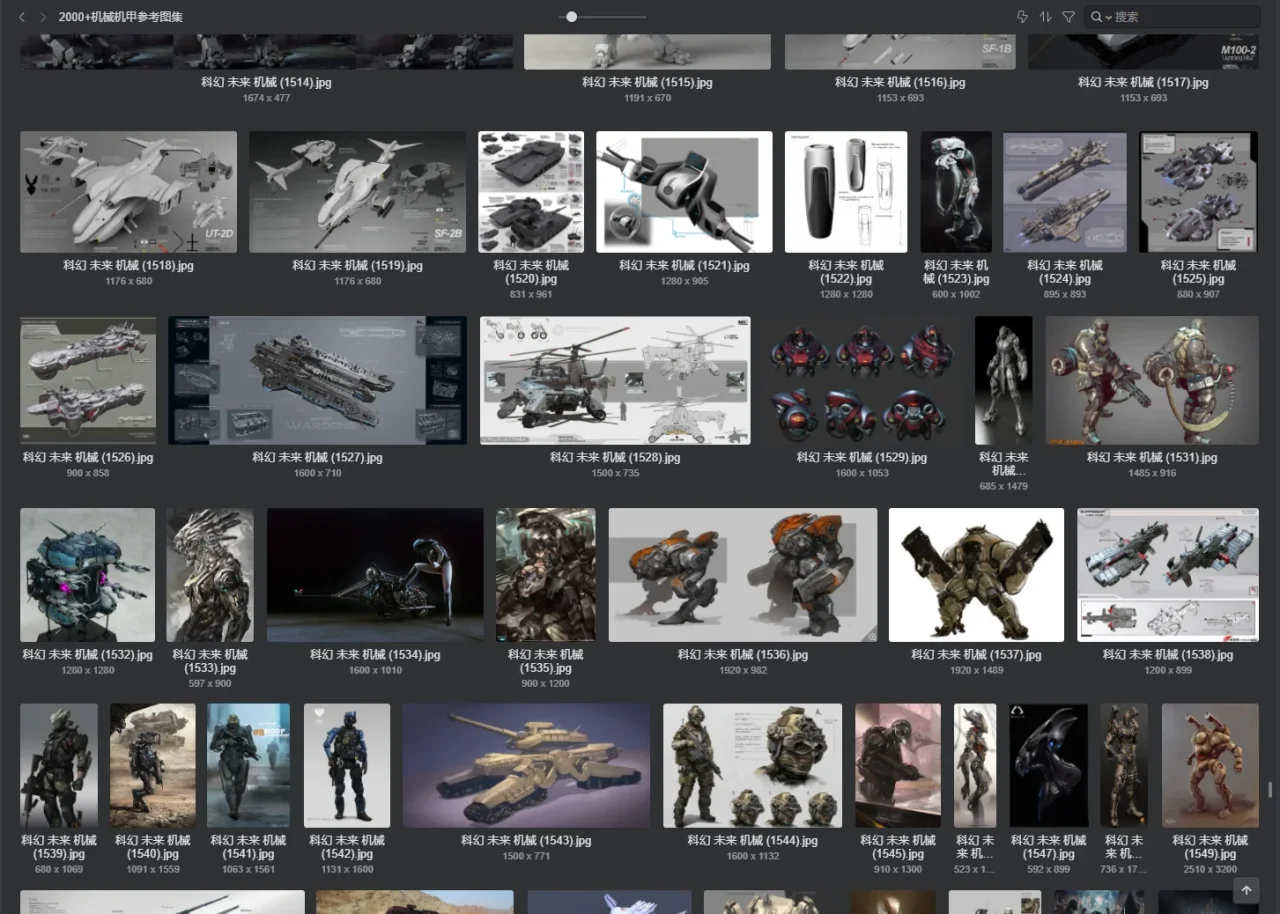Go forward with the right arrow icon
The height and width of the screenshot is (914, 1280).
(x=42, y=17)
